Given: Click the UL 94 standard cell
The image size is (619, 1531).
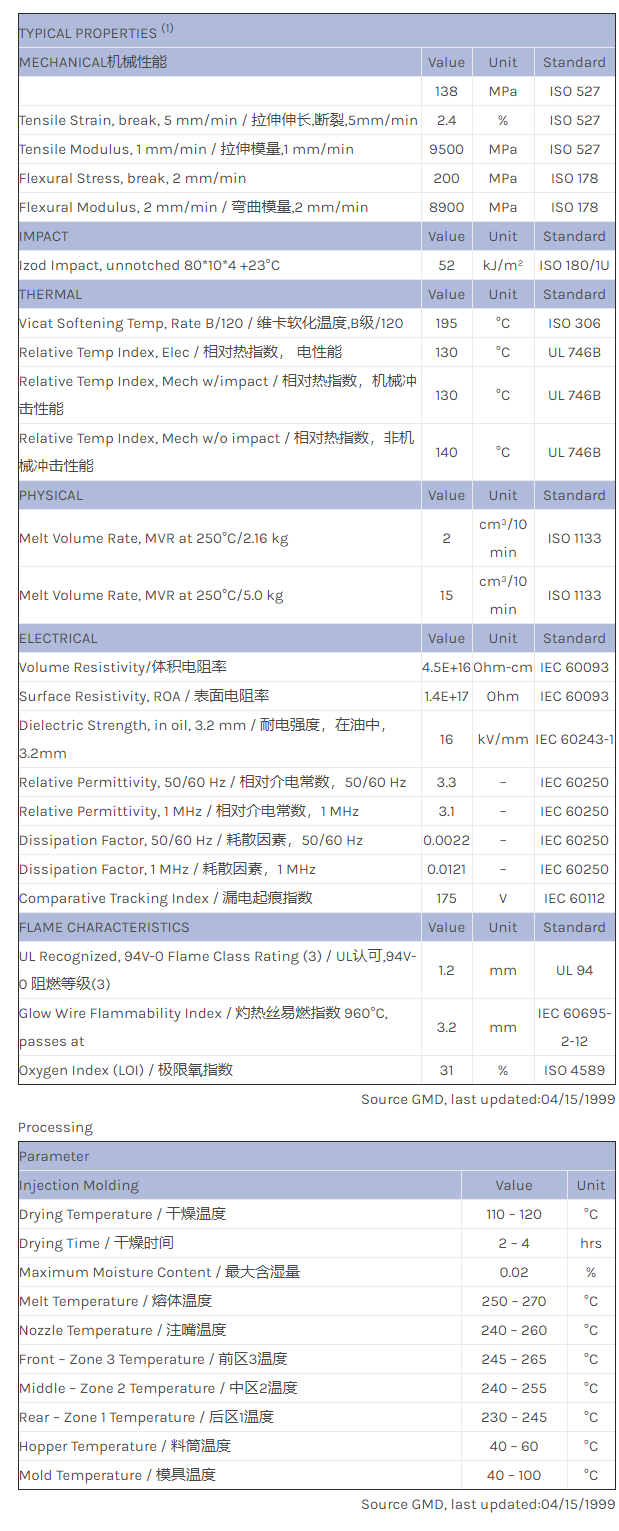Looking at the screenshot, I should pyautogui.click(x=574, y=970).
